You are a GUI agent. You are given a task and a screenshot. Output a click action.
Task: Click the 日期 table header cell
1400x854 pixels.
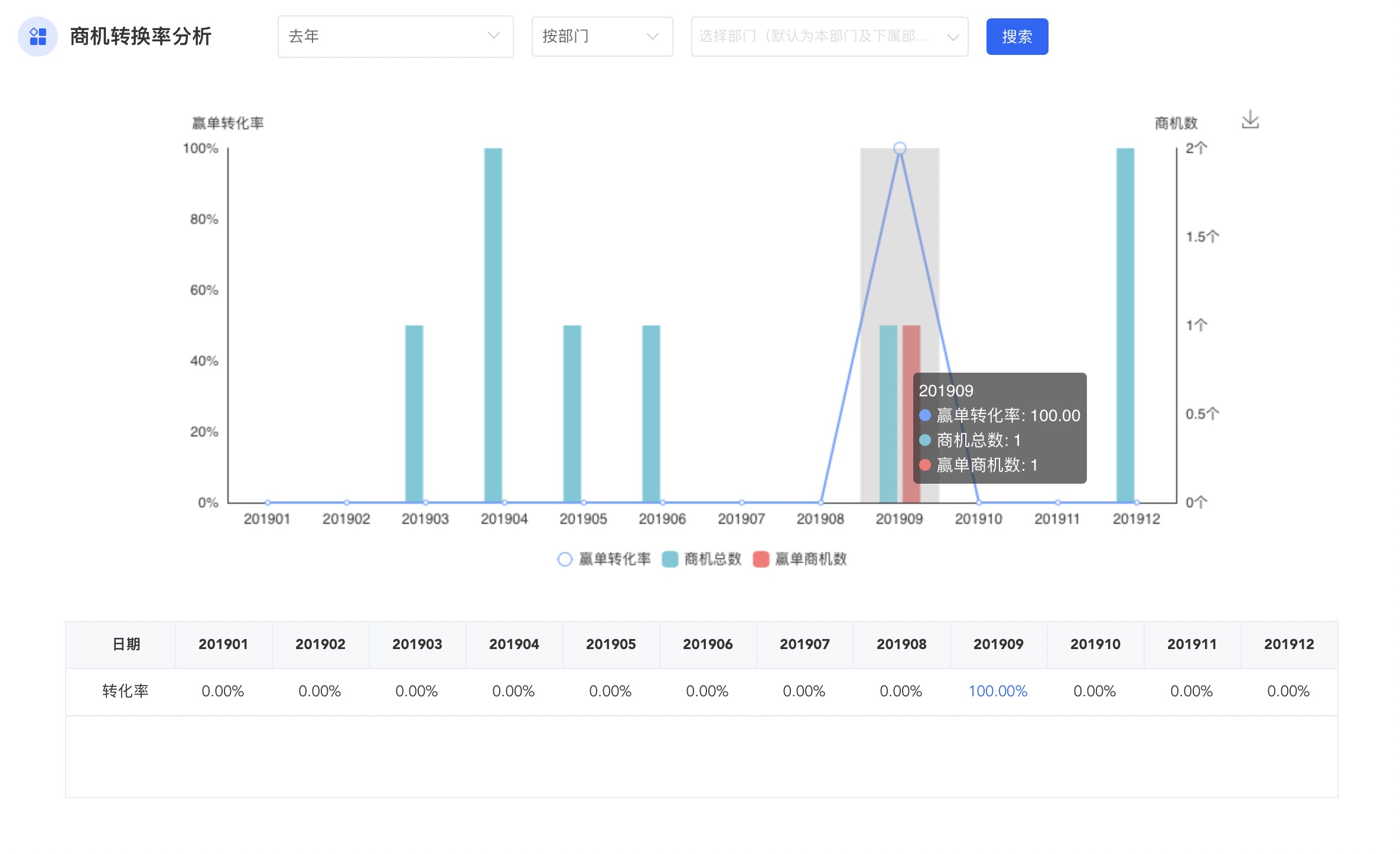126,644
